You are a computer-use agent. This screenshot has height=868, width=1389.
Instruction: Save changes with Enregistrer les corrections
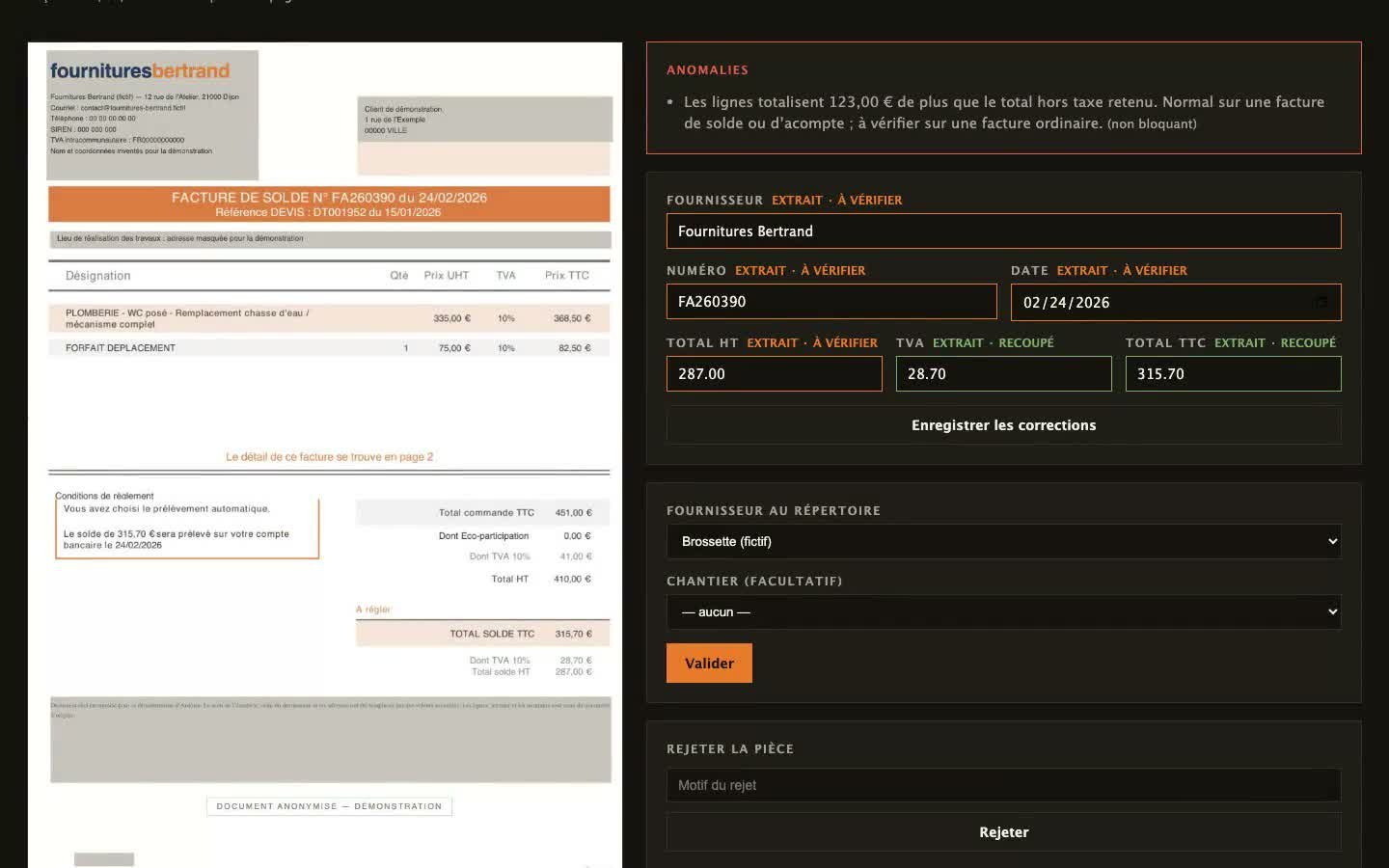pyautogui.click(x=1003, y=425)
